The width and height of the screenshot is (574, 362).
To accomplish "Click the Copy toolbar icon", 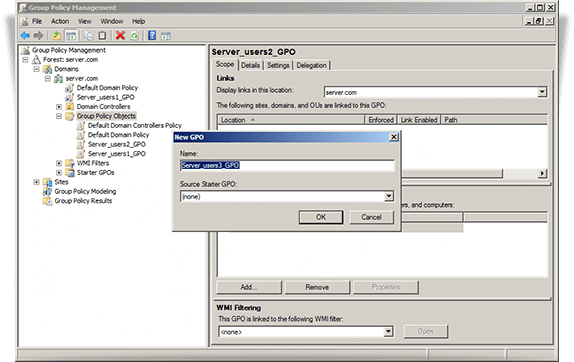I will coord(88,36).
